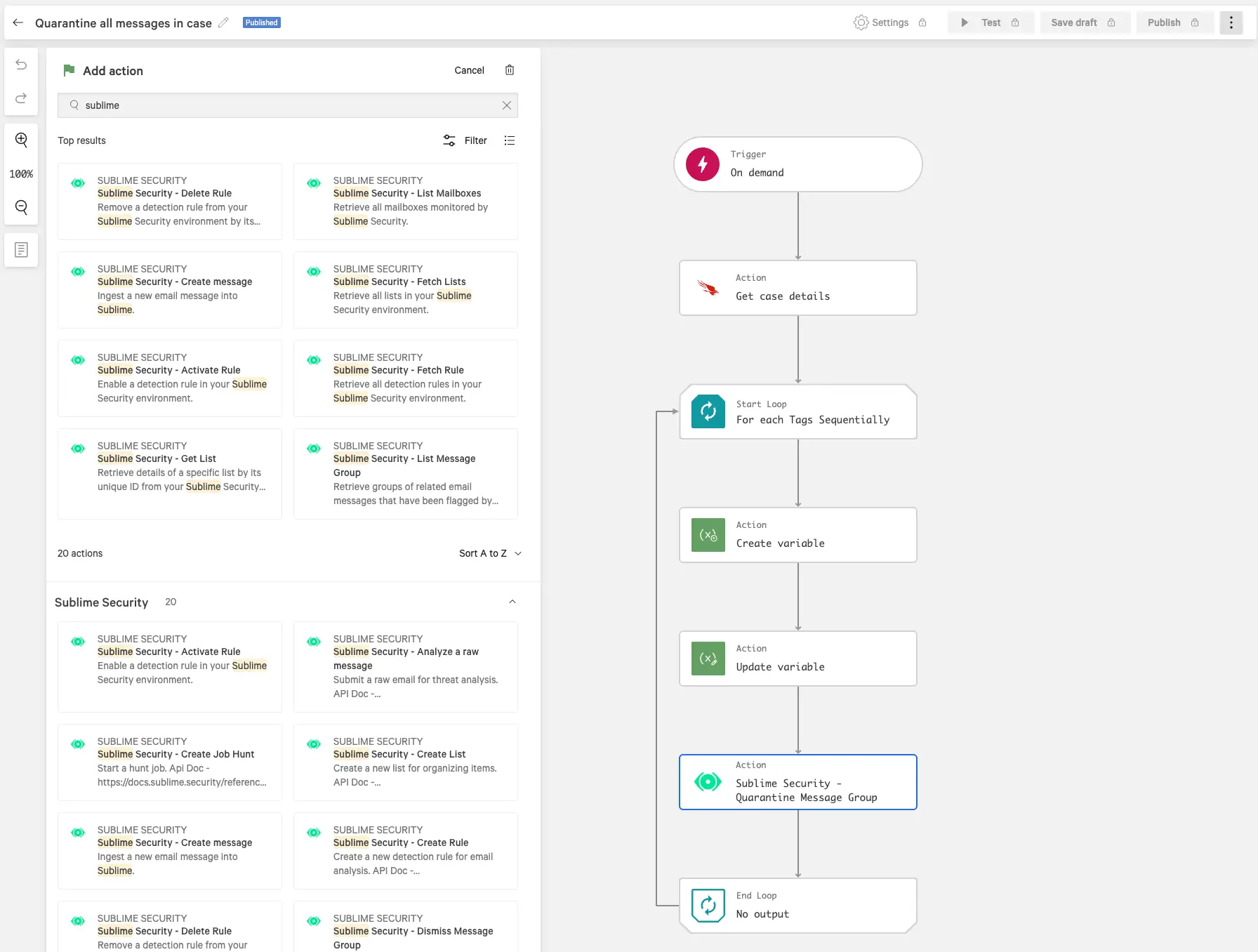Go back using the left arrow
1258x952 pixels.
point(18,22)
